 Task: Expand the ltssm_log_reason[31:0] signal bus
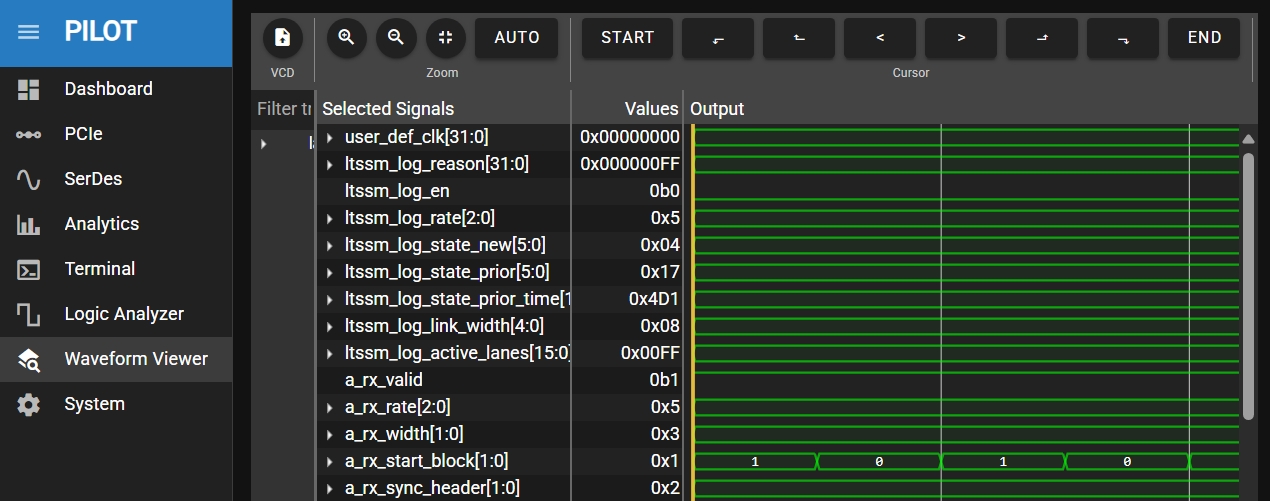point(329,164)
